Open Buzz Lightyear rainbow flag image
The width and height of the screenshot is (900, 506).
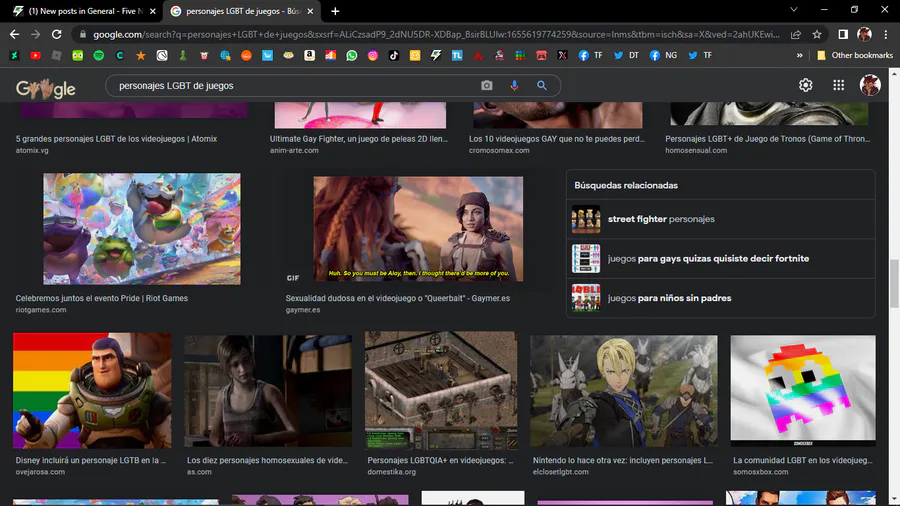point(92,391)
